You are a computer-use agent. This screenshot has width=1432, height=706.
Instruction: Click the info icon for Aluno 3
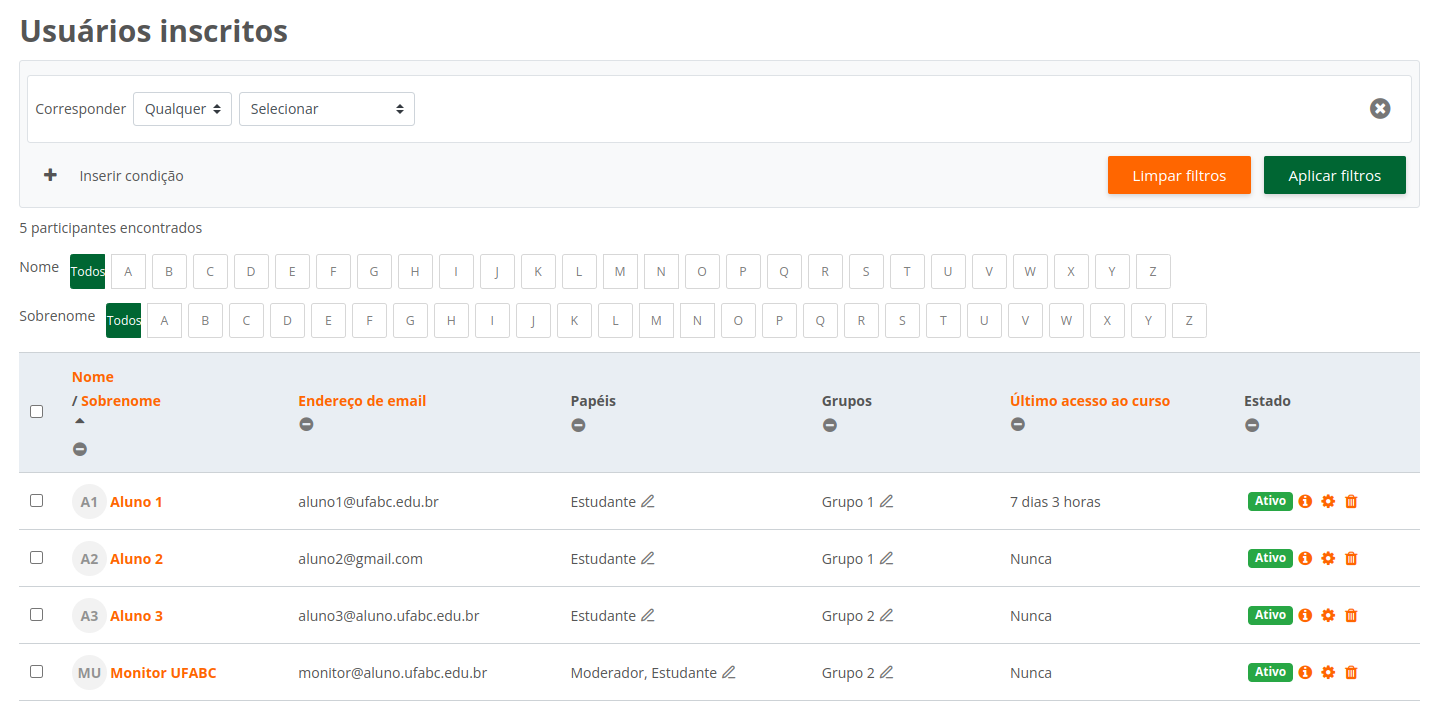click(x=1305, y=616)
